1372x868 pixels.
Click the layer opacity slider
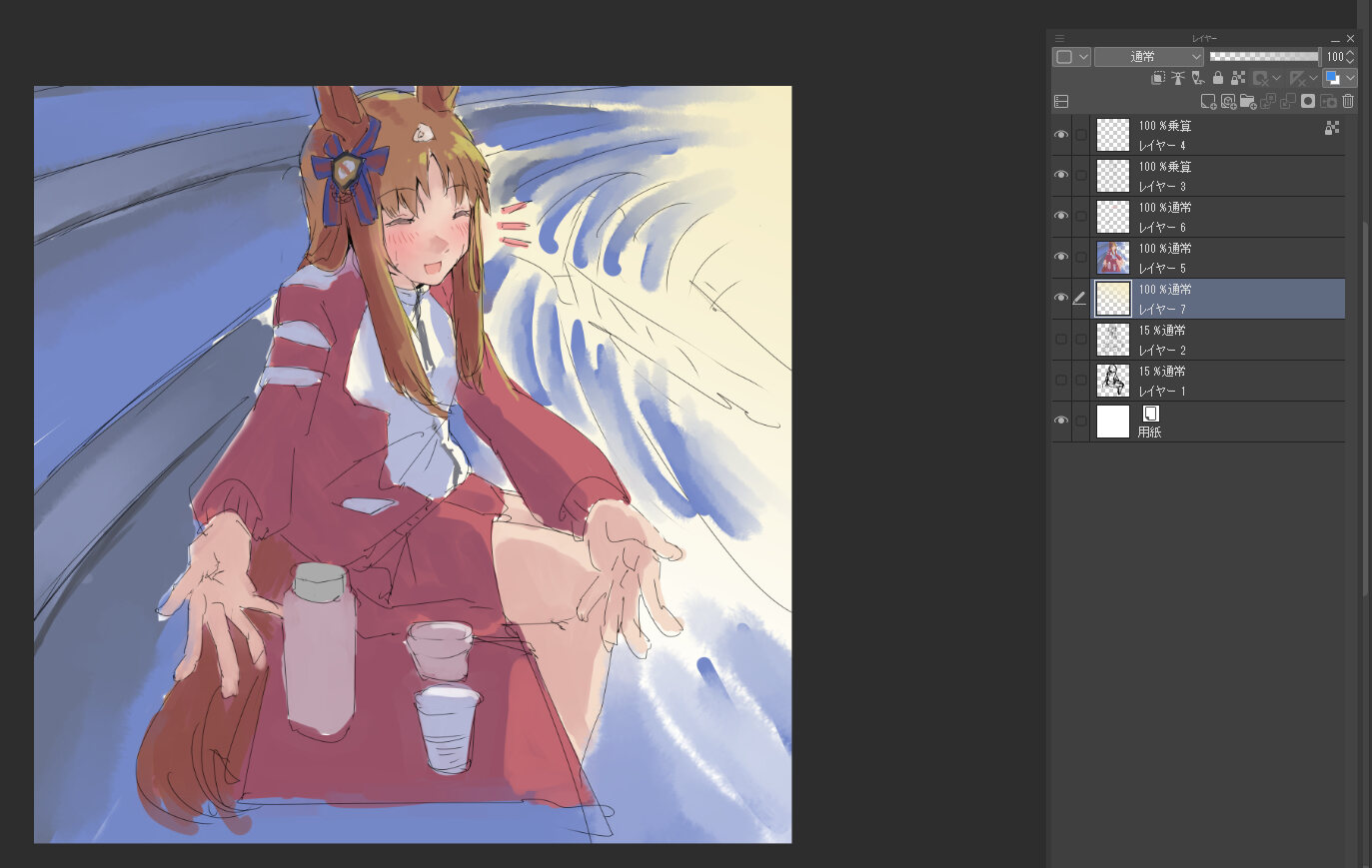point(1265,57)
